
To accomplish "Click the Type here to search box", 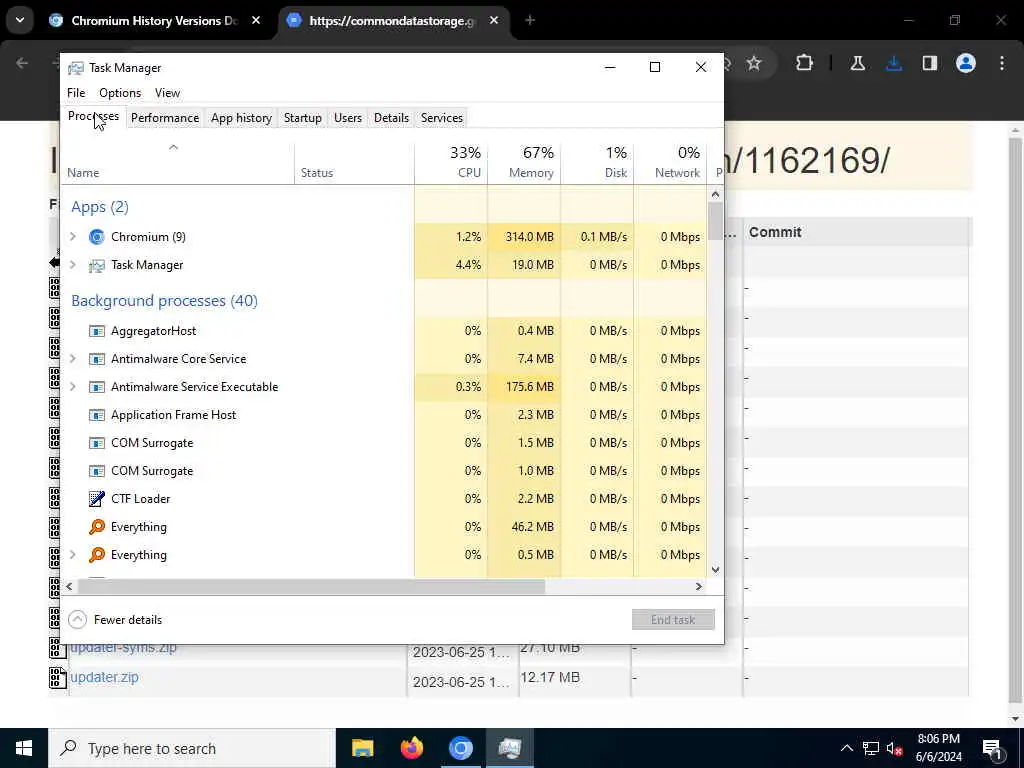I will [192, 748].
